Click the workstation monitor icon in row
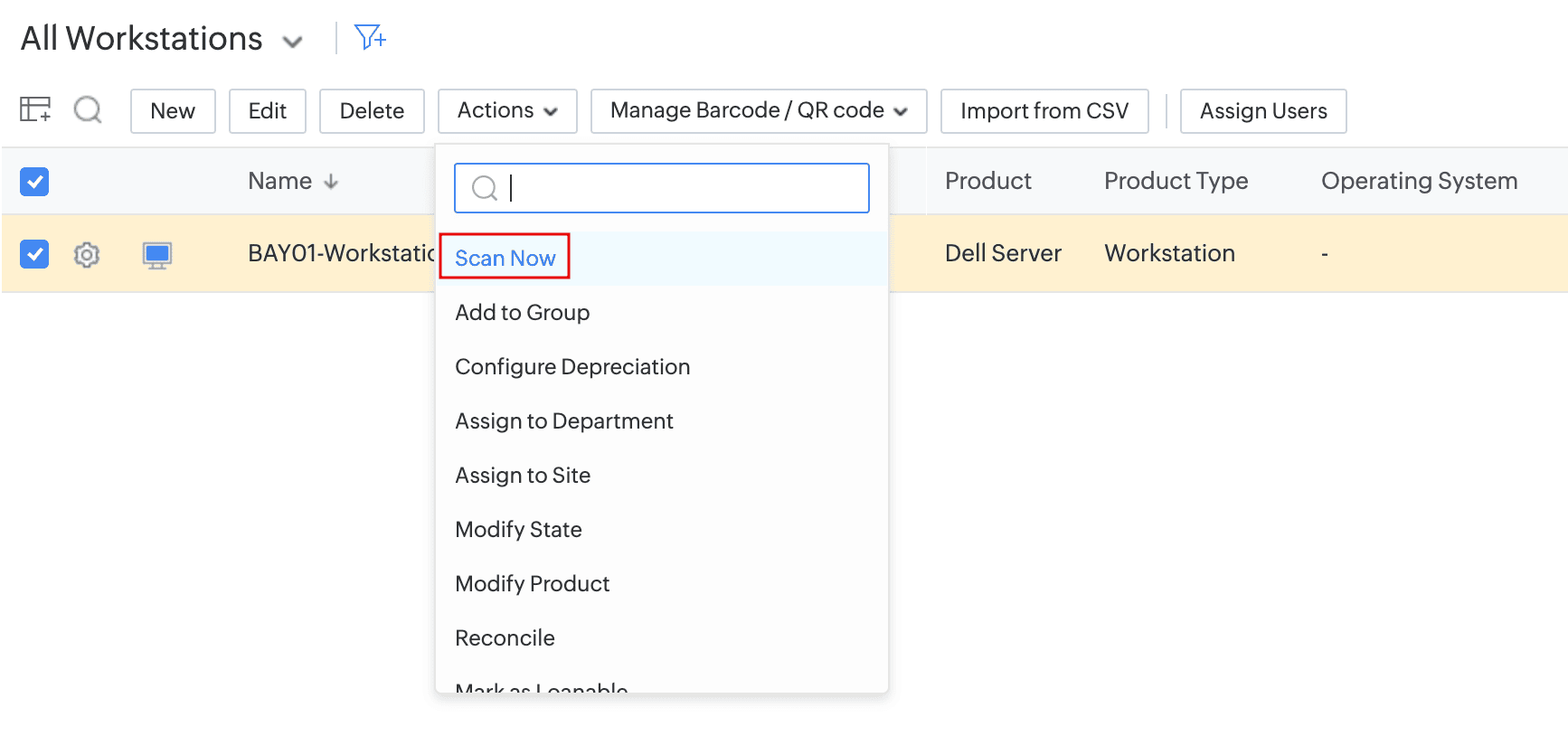The width and height of the screenshot is (1568, 736). pyautogui.click(x=157, y=255)
